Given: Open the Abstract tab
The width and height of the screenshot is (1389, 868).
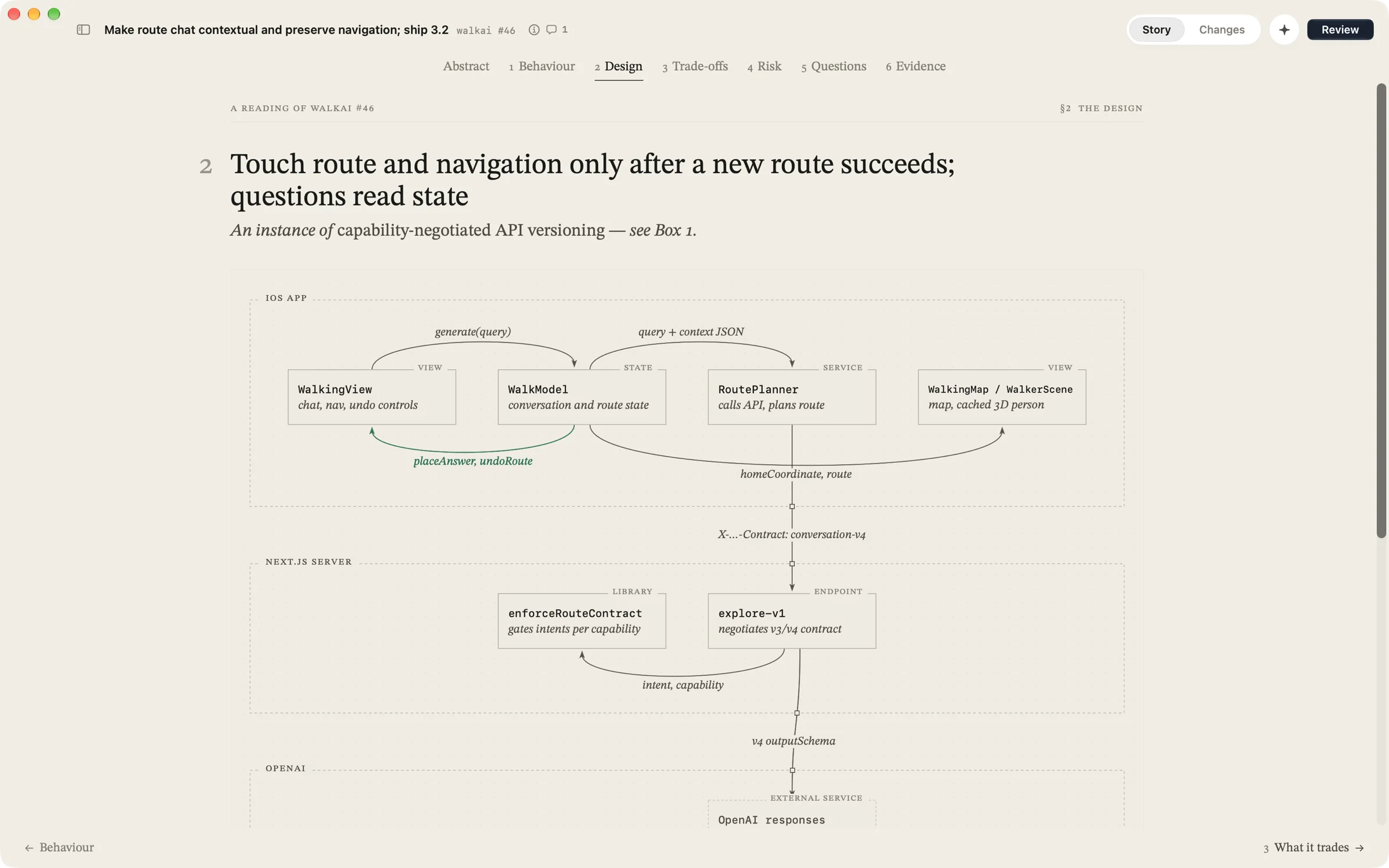Looking at the screenshot, I should [x=466, y=67].
